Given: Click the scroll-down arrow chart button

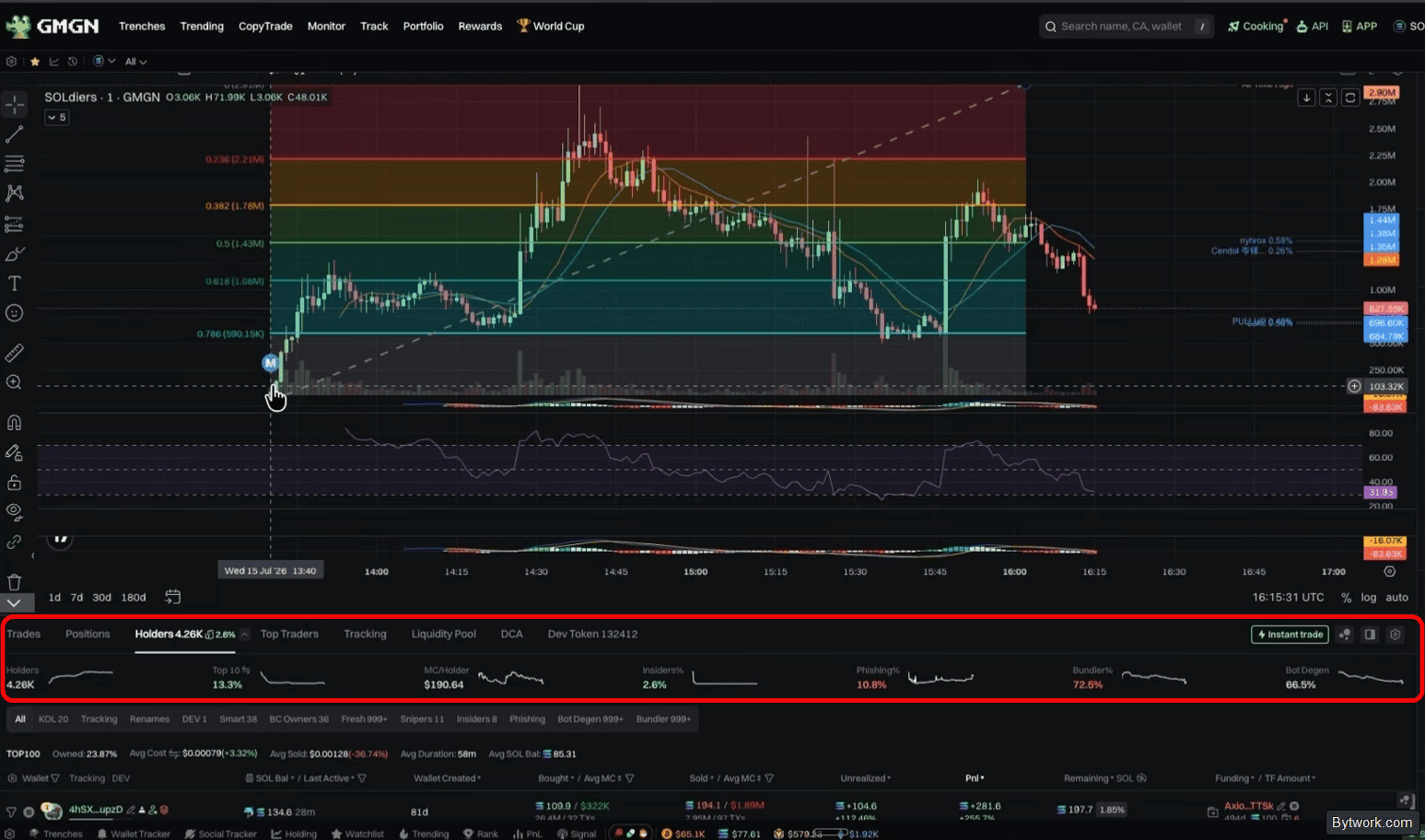Looking at the screenshot, I should (1306, 97).
